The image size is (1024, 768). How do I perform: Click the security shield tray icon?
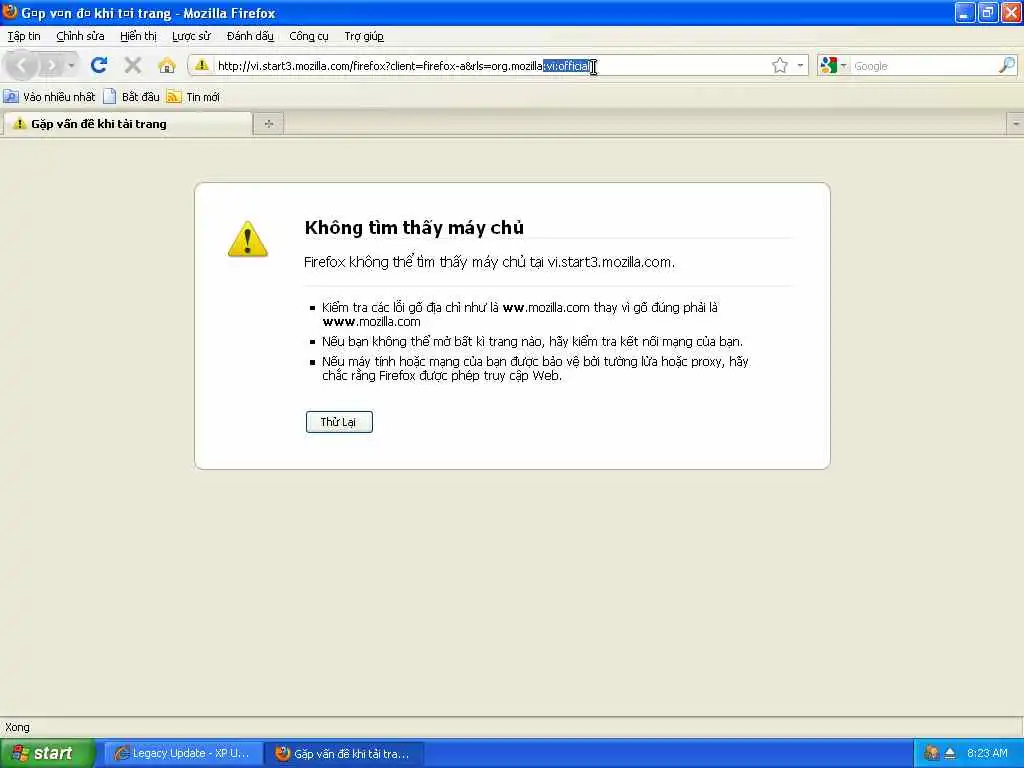tap(931, 753)
